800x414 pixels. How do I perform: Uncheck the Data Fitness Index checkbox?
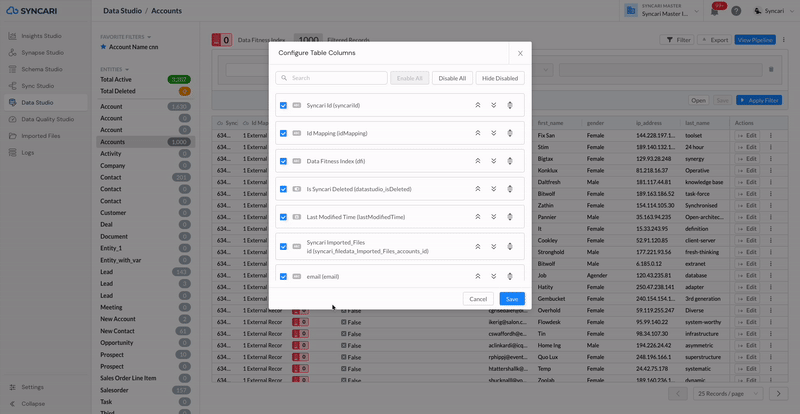pos(283,161)
